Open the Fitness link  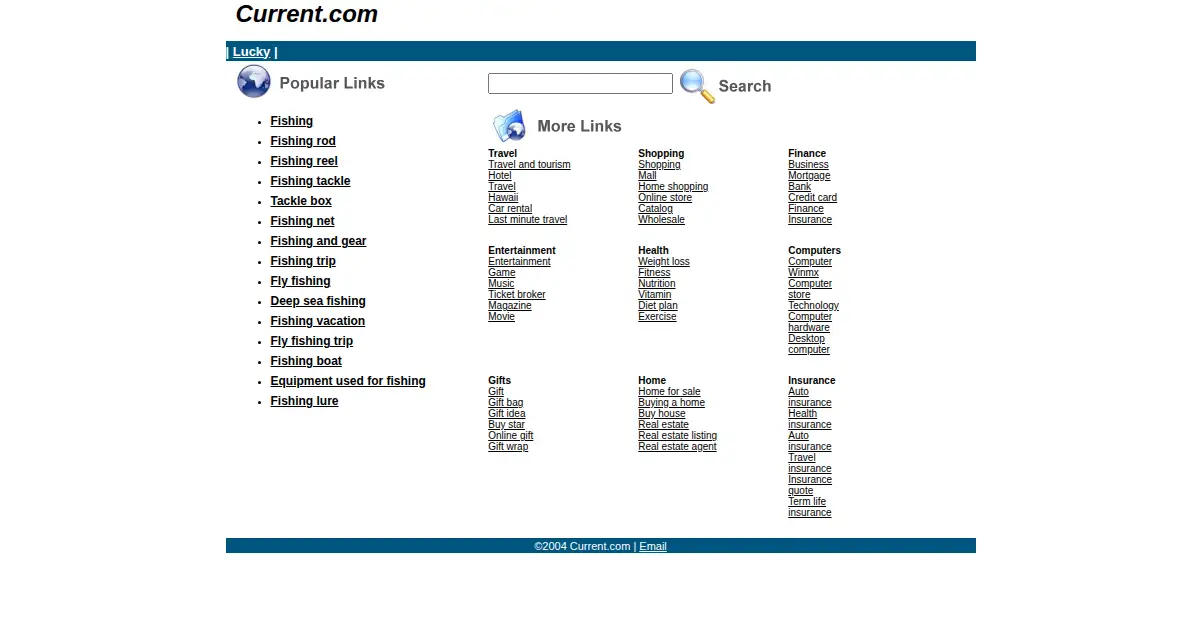pos(654,273)
